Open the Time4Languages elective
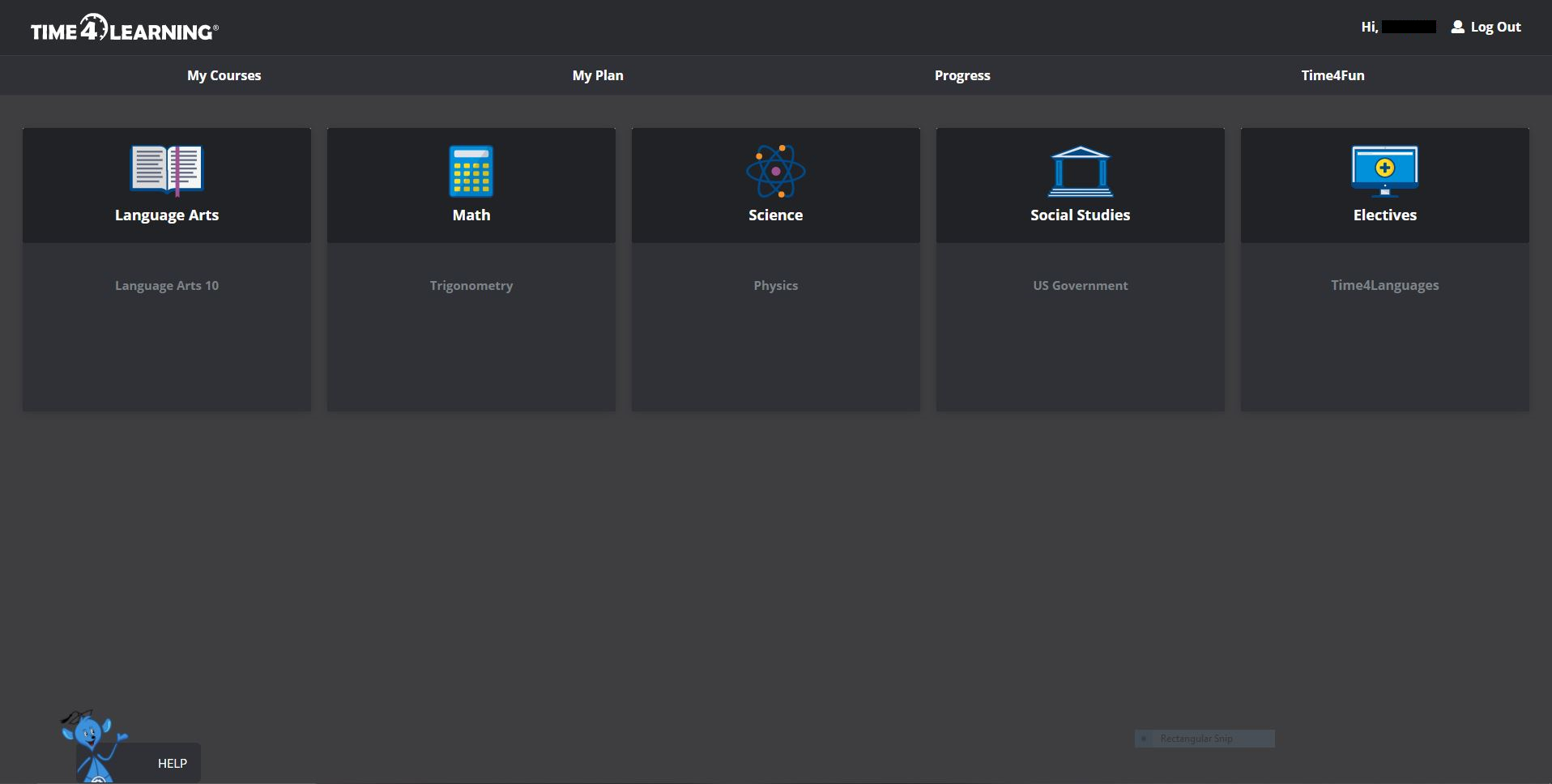Viewport: 1552px width, 784px height. click(x=1384, y=285)
